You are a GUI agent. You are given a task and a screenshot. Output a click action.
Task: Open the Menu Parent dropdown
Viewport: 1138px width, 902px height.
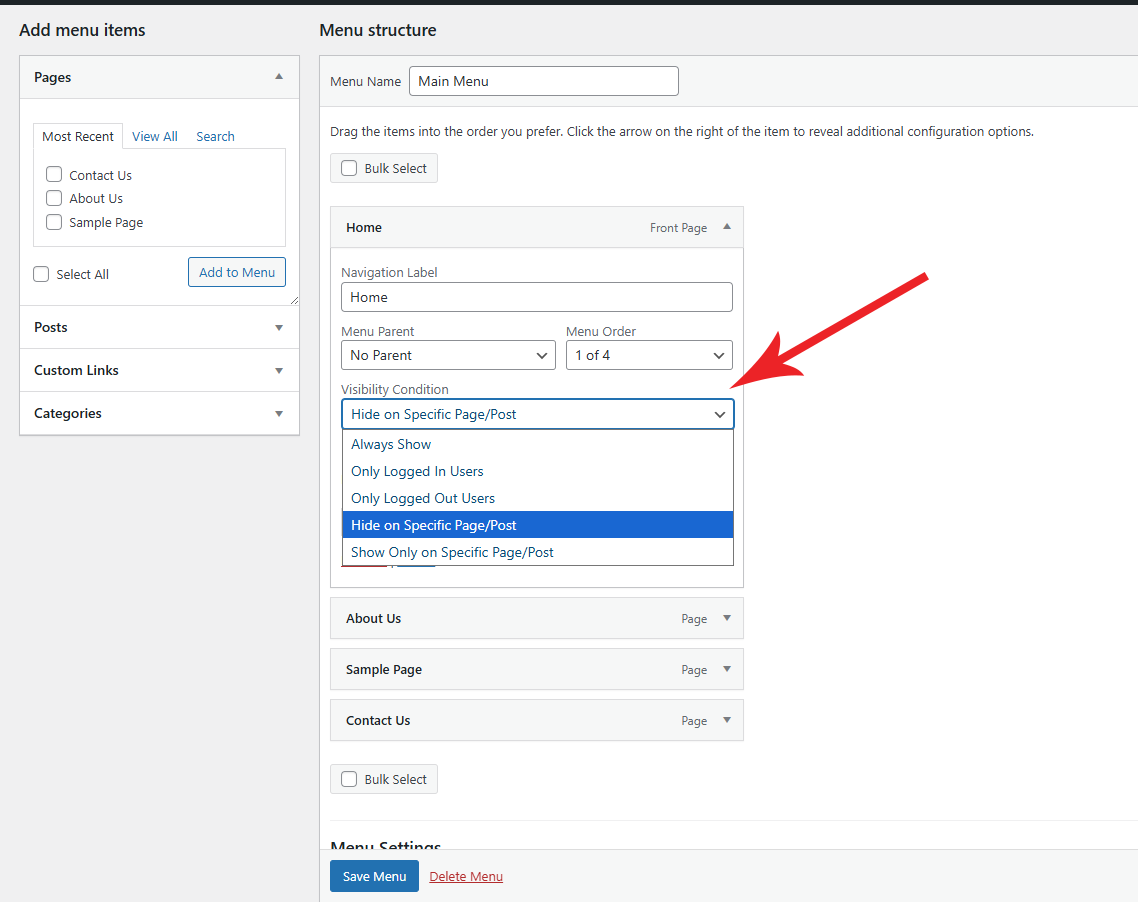pyautogui.click(x=448, y=355)
